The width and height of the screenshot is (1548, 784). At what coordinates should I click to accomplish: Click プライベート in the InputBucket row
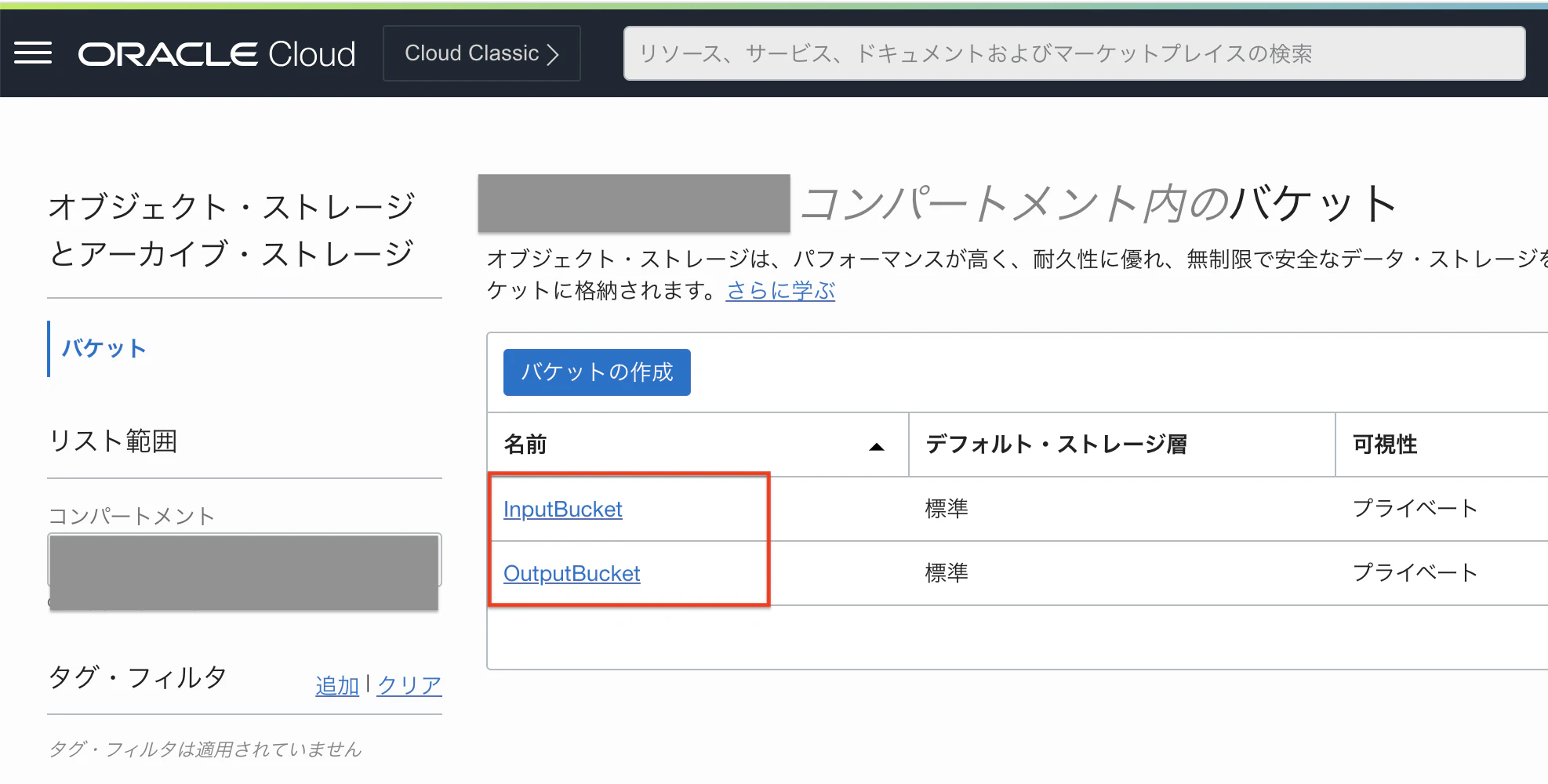click(x=1415, y=509)
